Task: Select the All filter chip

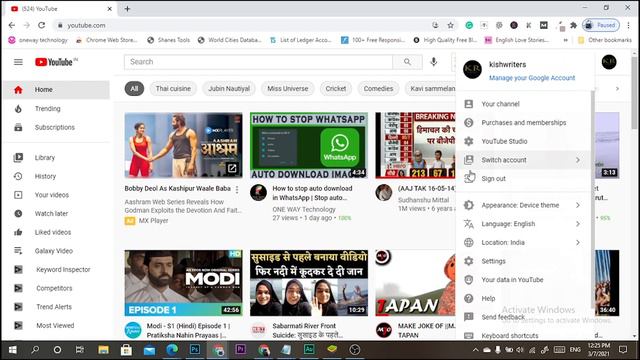Action: coord(134,89)
